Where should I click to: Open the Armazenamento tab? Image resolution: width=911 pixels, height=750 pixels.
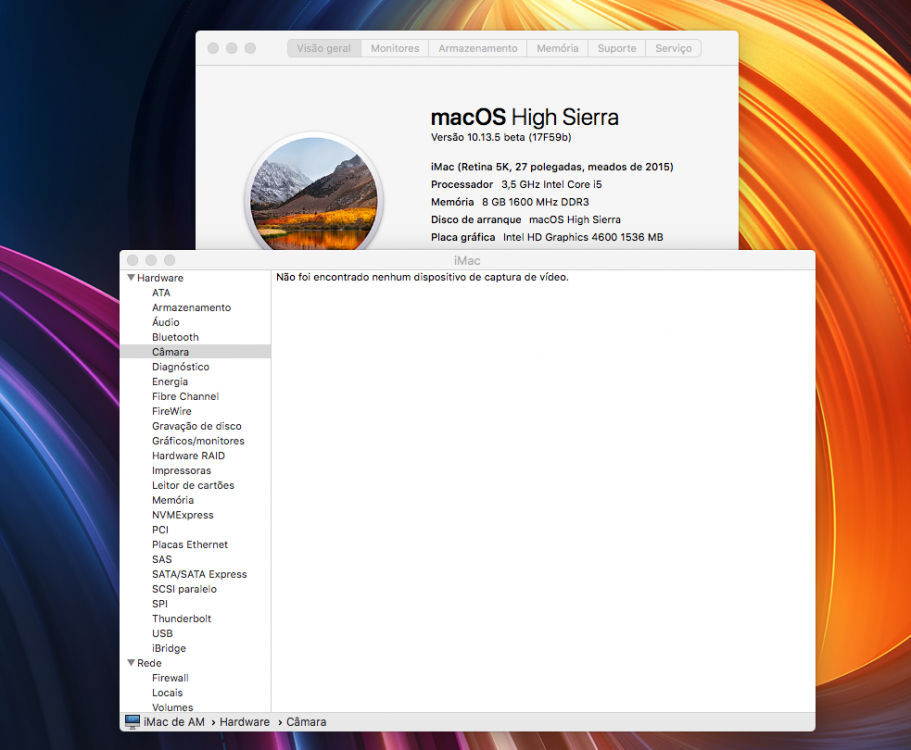(x=478, y=48)
